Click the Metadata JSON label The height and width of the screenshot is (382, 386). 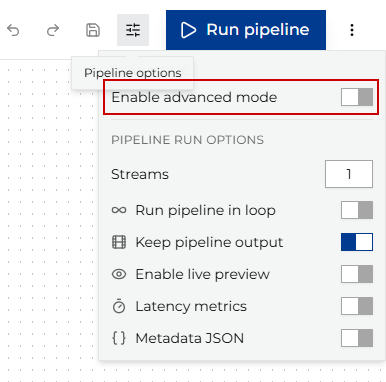tap(190, 338)
